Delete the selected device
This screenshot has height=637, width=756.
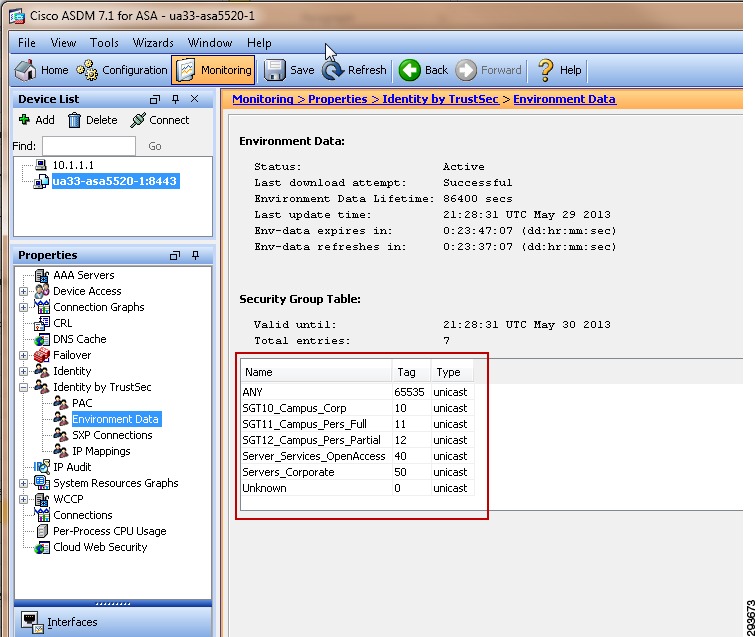[x=93, y=120]
